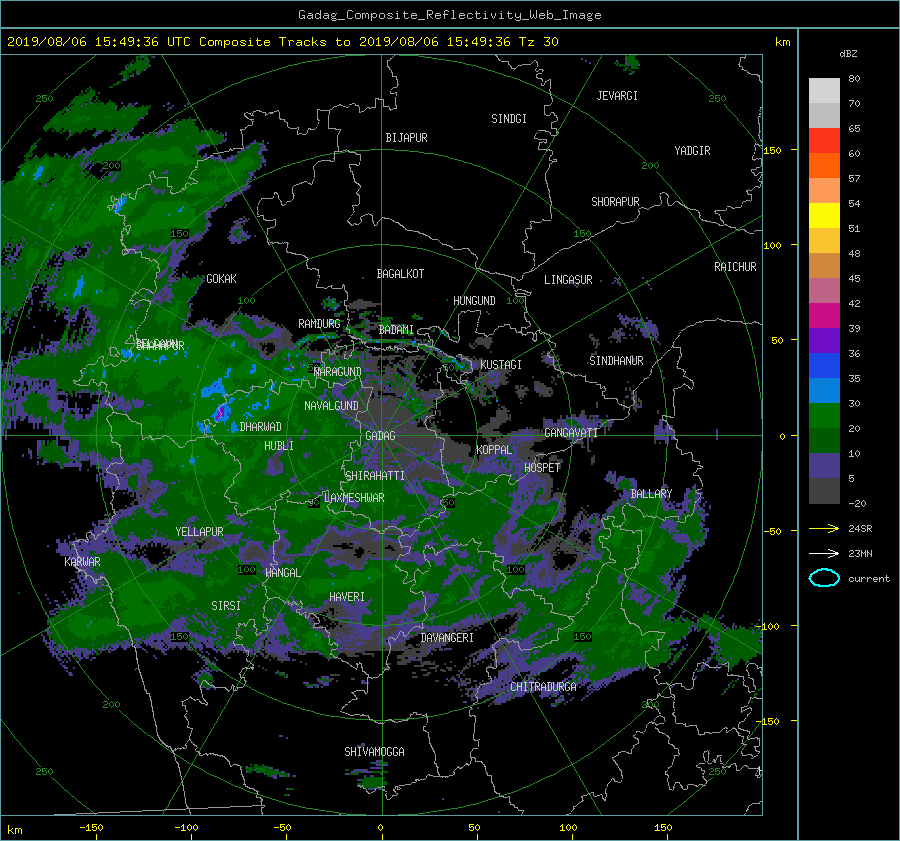Image resolution: width=900 pixels, height=841 pixels.
Task: Select the yellow 54 dBZ color swatch
Action: pos(824,215)
